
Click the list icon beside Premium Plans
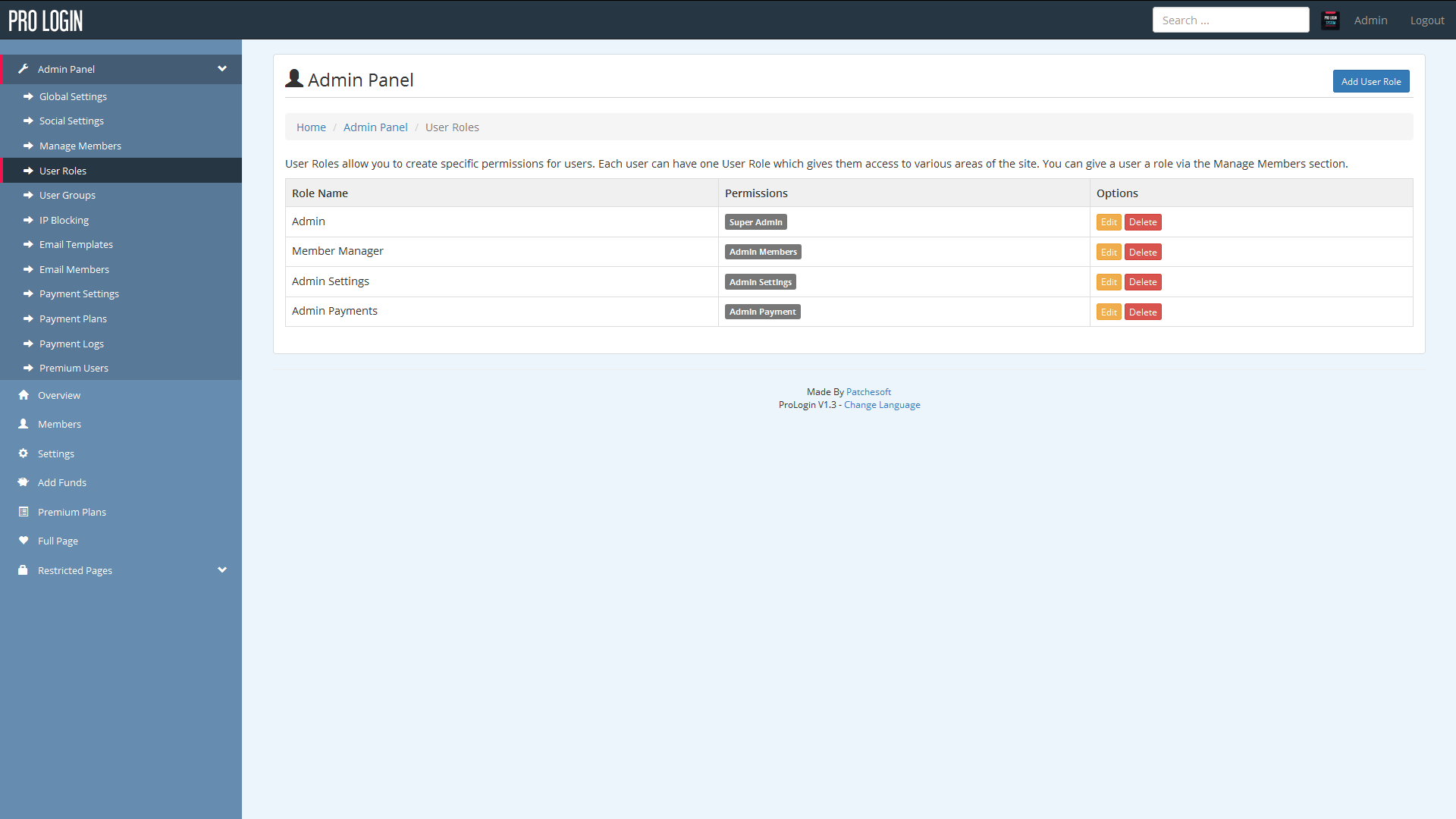(24, 512)
